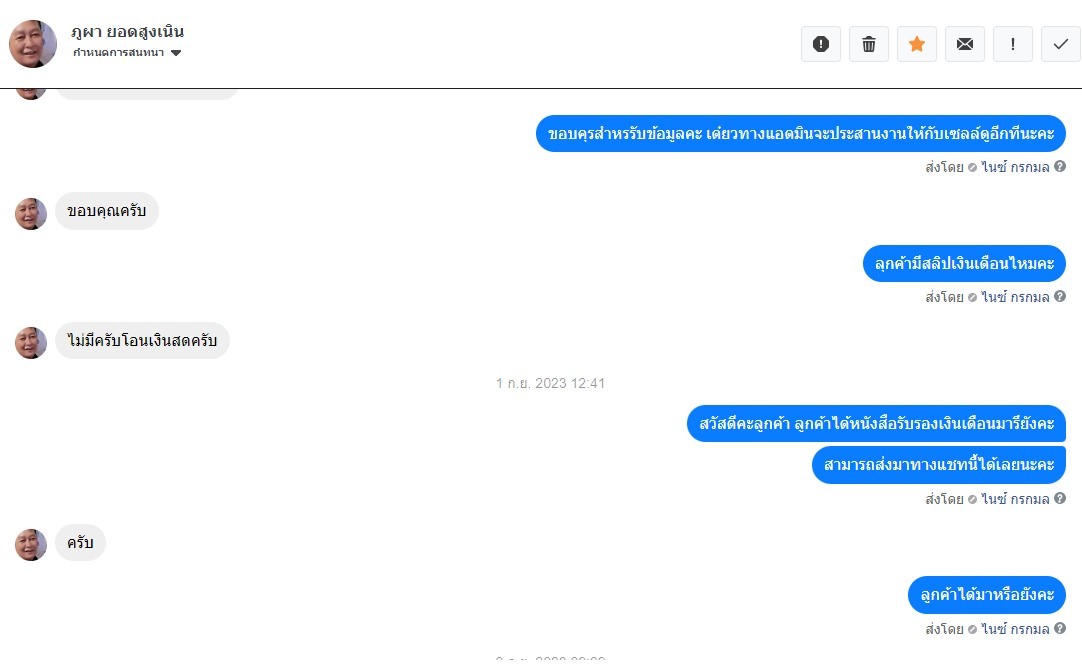The height and width of the screenshot is (664, 1082).
Task: Select the ไม่มีครับโอนเงินสดครับ message bubble
Action: tap(142, 340)
